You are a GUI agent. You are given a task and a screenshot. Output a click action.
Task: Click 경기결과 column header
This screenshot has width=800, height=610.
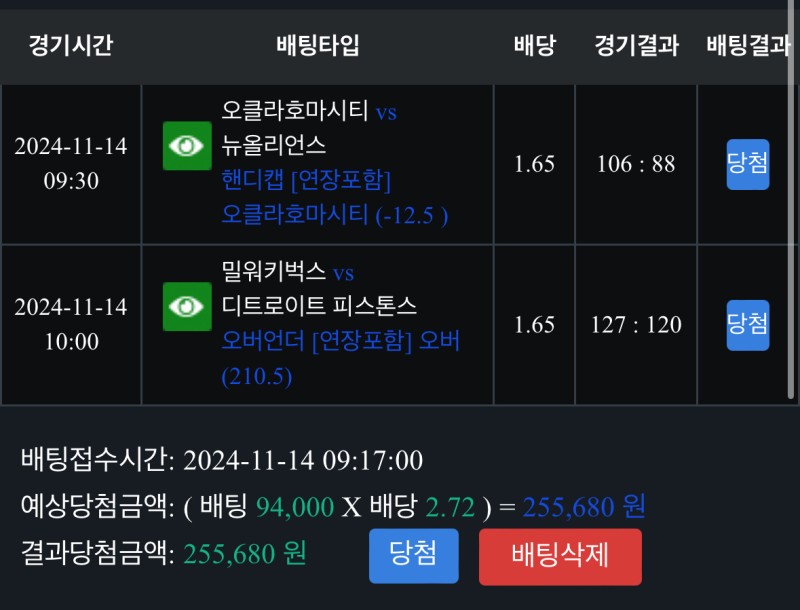coord(636,46)
